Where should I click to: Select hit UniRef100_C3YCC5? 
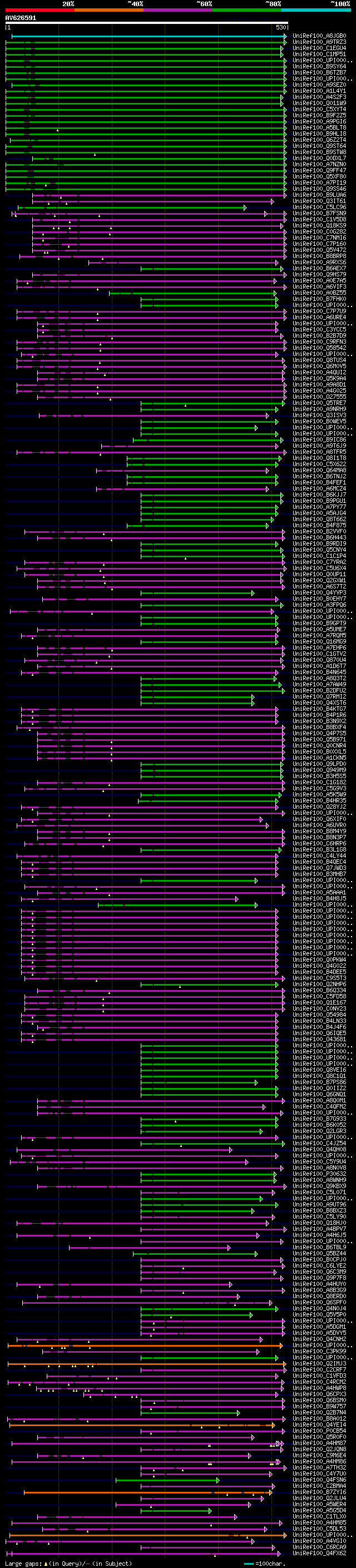[x=319, y=330]
